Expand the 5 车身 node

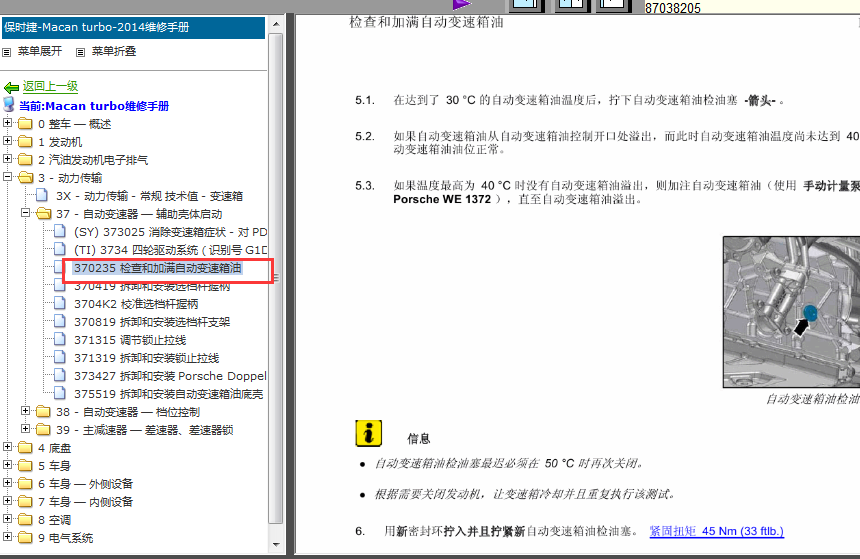7,465
